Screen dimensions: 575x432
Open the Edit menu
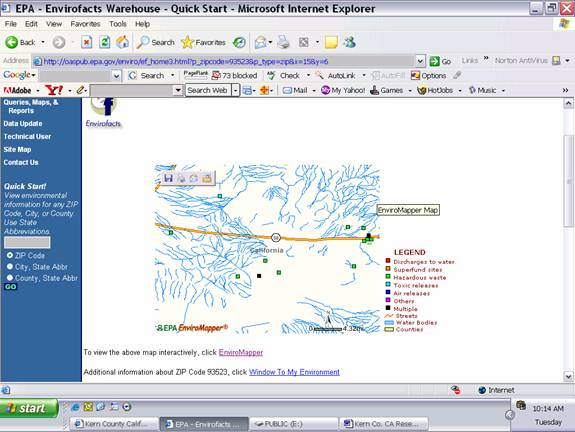point(31,24)
